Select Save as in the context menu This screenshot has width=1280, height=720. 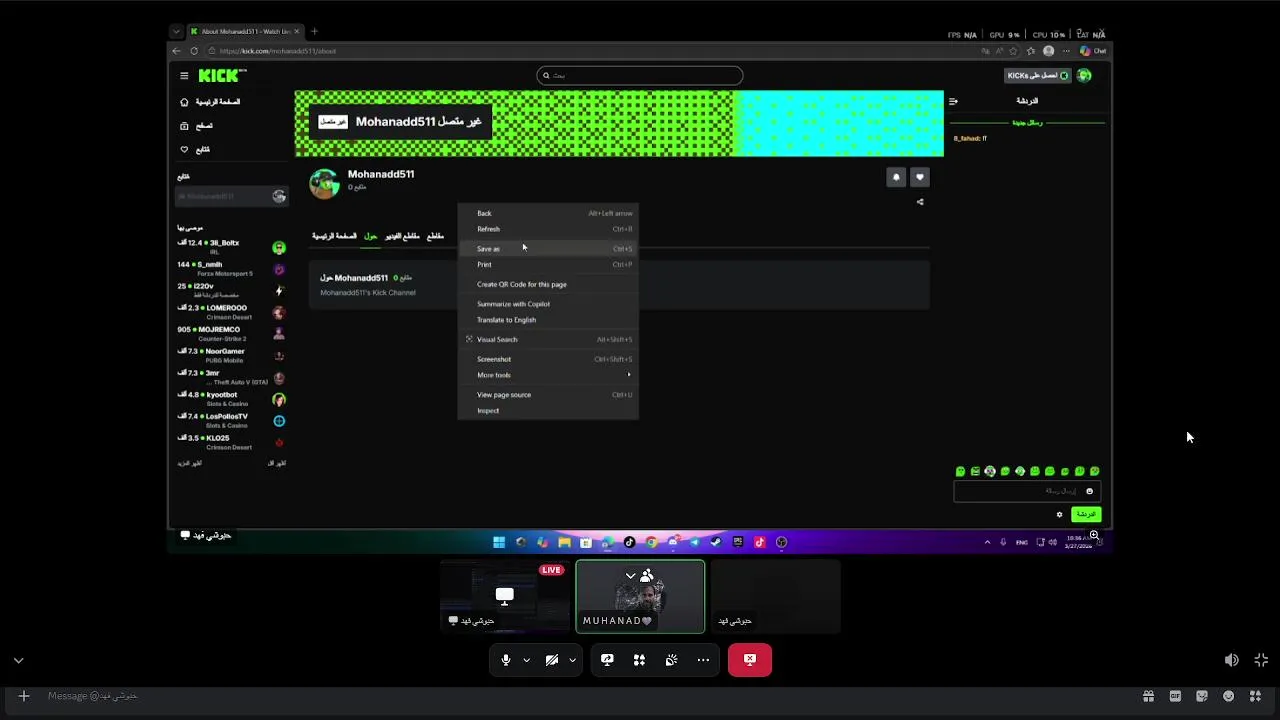[x=548, y=249]
